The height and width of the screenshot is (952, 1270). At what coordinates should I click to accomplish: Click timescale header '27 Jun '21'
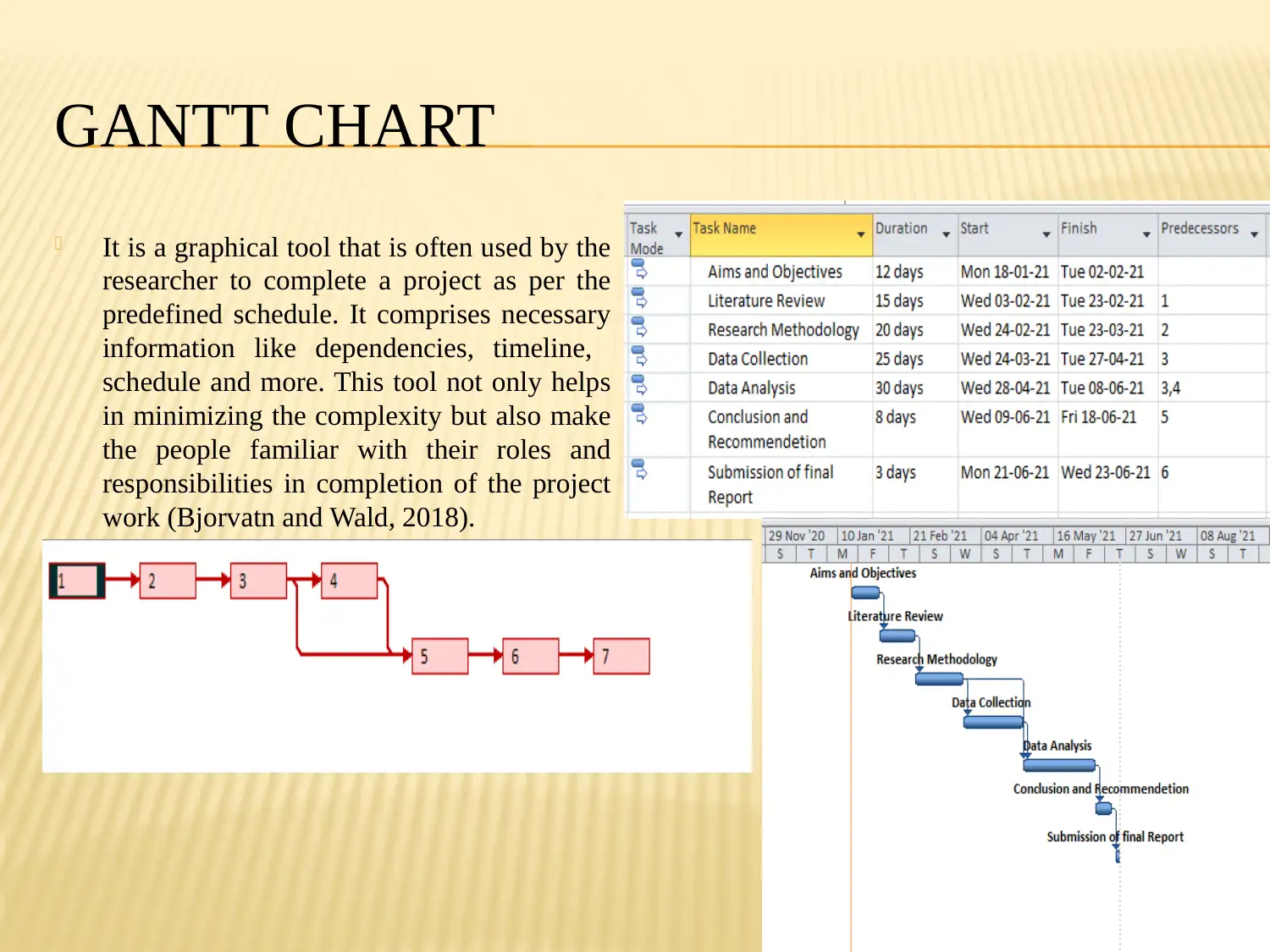pyautogui.click(x=1161, y=536)
